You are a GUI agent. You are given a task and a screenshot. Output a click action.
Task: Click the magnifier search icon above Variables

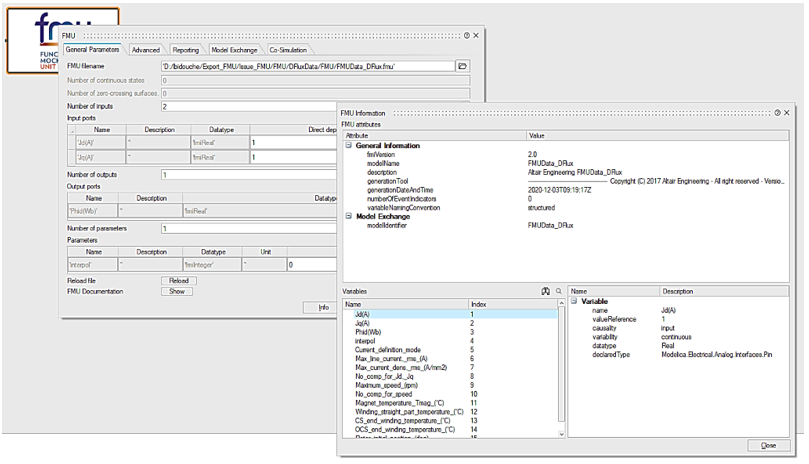click(558, 291)
